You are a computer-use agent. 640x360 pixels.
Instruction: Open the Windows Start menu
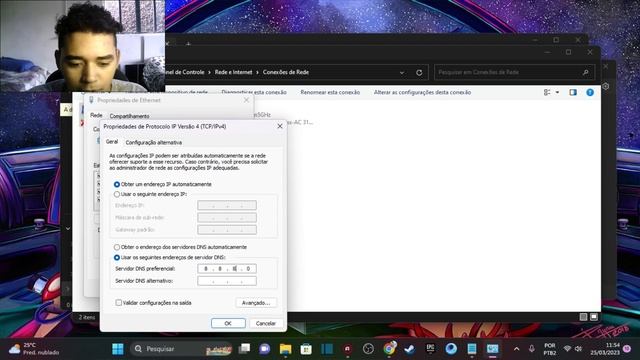tap(118, 349)
